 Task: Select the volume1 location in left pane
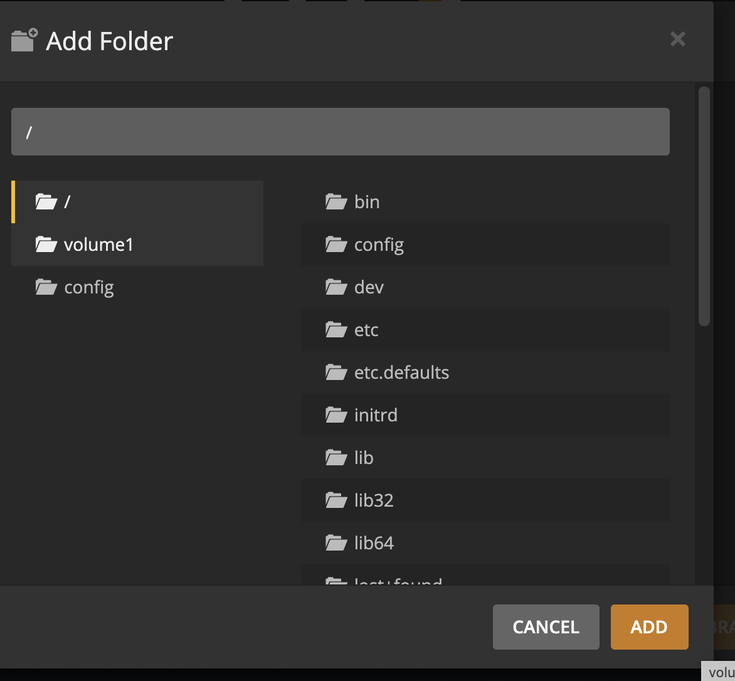point(98,244)
